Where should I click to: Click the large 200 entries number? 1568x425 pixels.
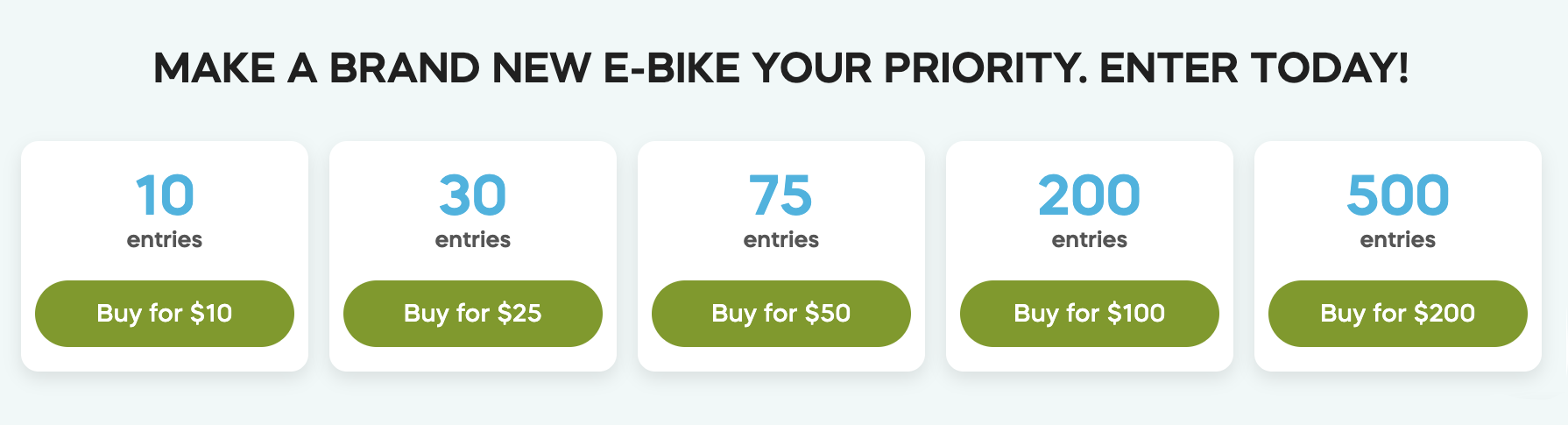(x=1090, y=195)
